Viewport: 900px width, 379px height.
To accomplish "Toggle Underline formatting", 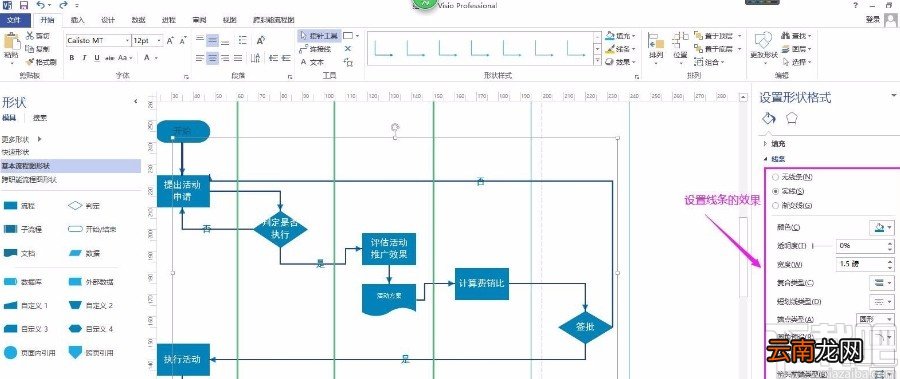I will 97,57.
